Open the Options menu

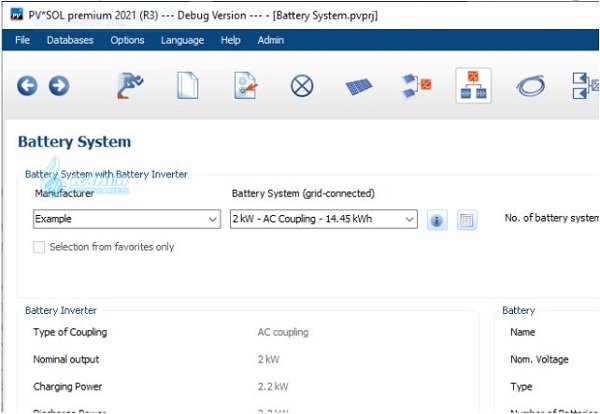click(127, 40)
